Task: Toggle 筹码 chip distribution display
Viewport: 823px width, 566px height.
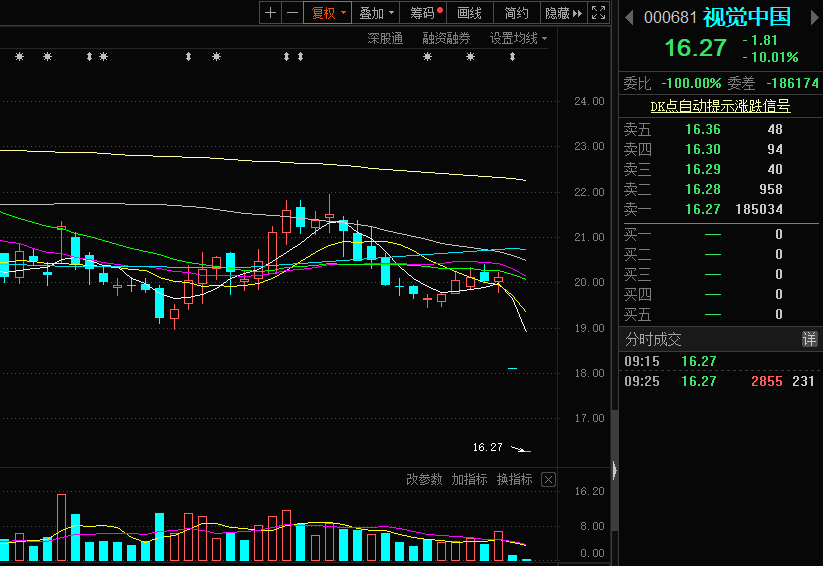Action: click(x=425, y=13)
